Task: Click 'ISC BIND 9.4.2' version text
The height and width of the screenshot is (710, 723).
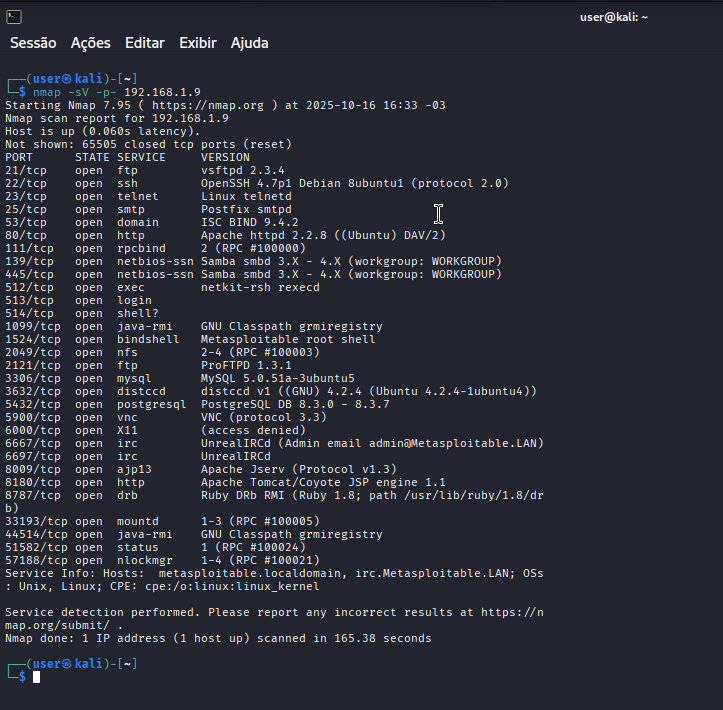Action: click(249, 222)
